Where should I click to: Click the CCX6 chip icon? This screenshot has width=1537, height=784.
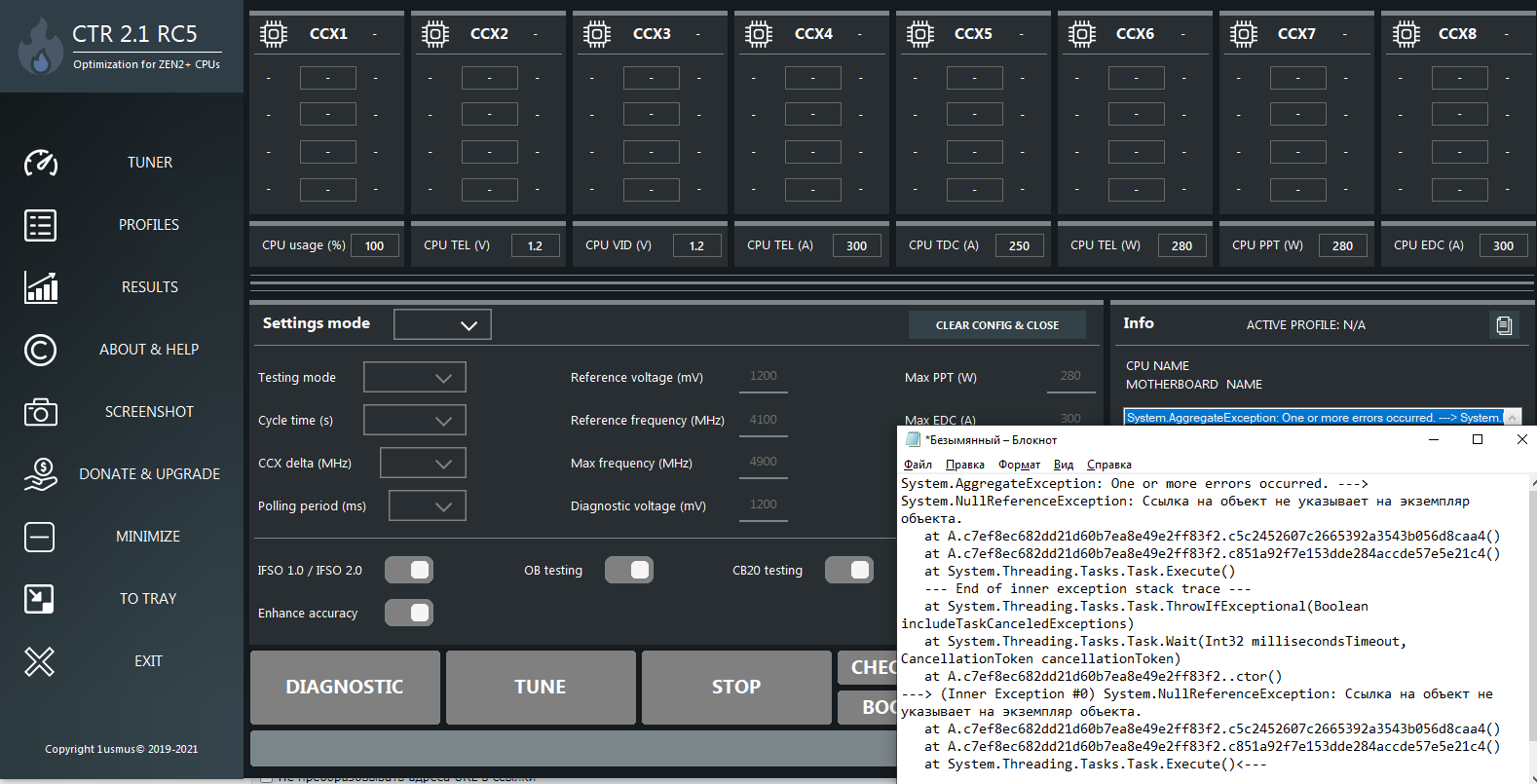point(1082,34)
